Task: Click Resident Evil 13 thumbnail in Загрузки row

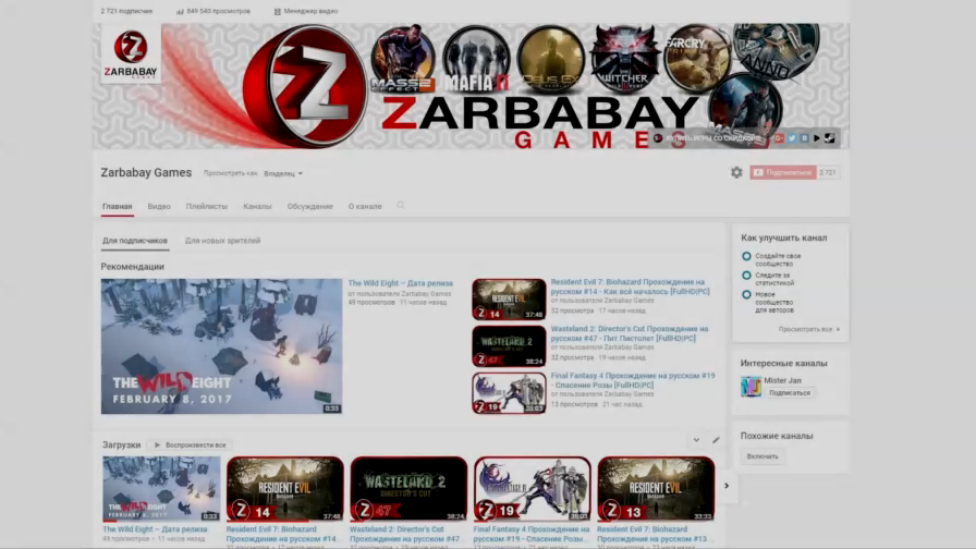Action: point(656,489)
